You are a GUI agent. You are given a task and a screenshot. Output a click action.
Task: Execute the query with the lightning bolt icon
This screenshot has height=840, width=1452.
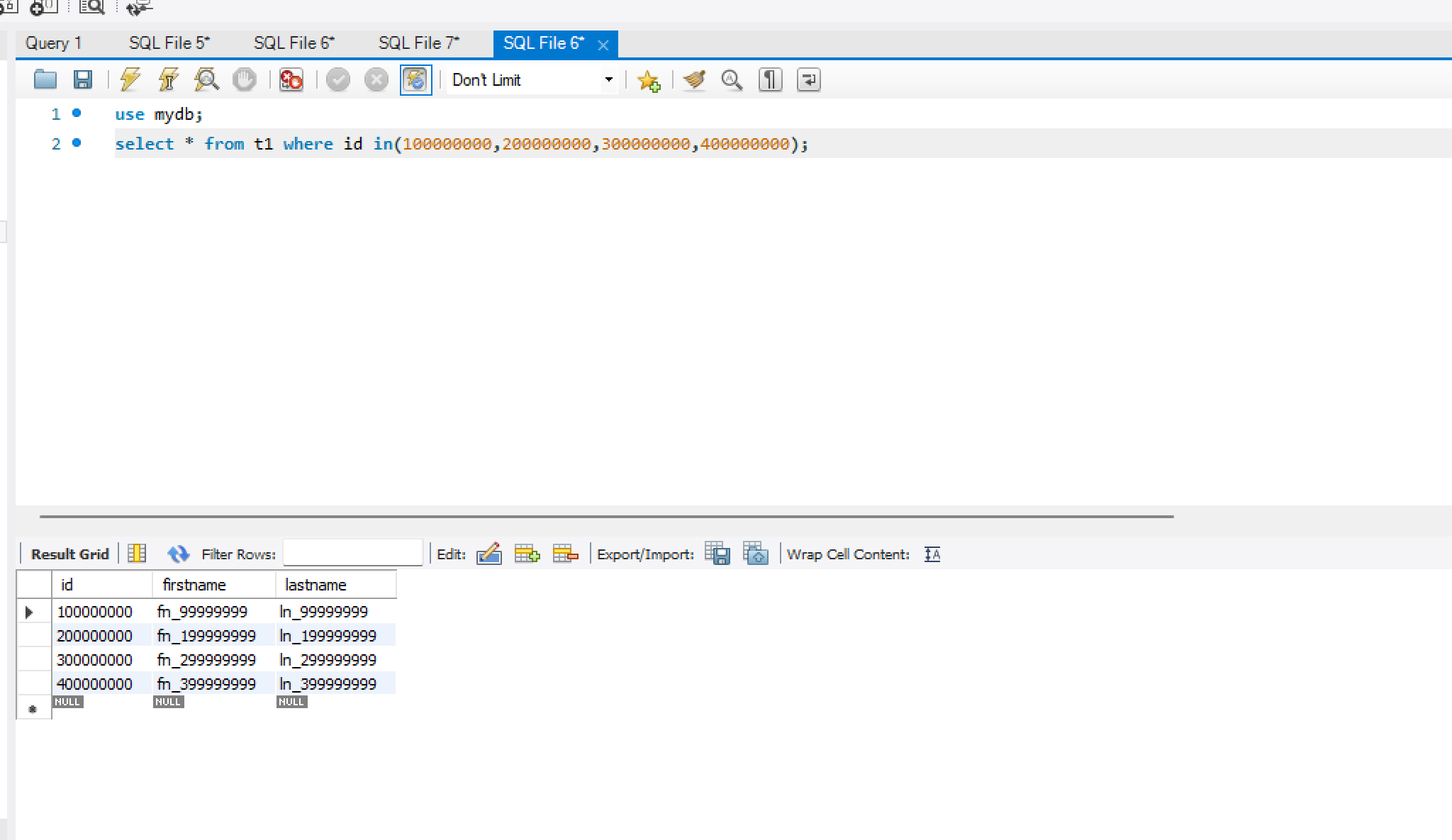[130, 79]
